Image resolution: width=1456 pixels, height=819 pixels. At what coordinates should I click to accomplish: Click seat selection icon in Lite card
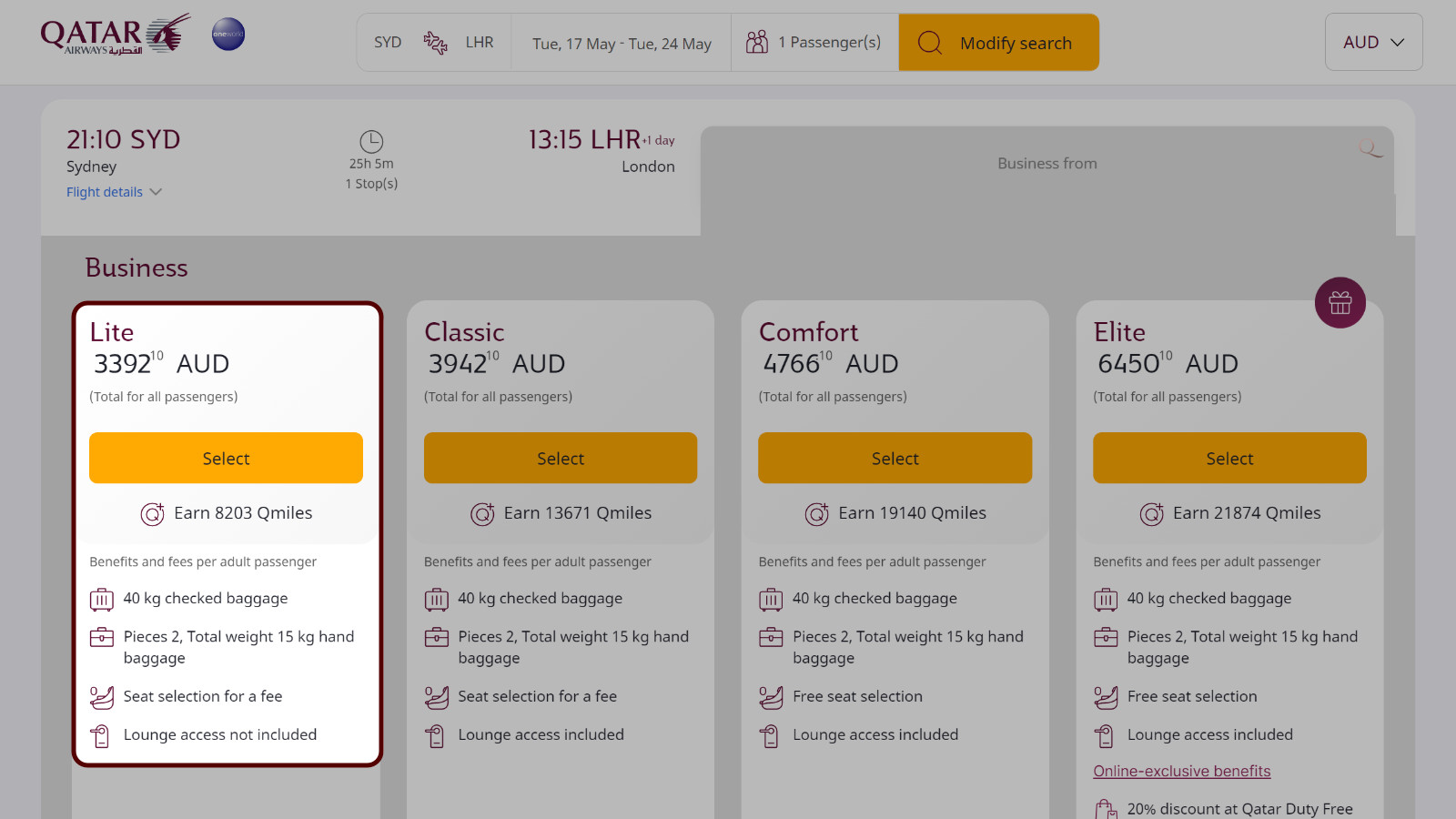tap(102, 698)
